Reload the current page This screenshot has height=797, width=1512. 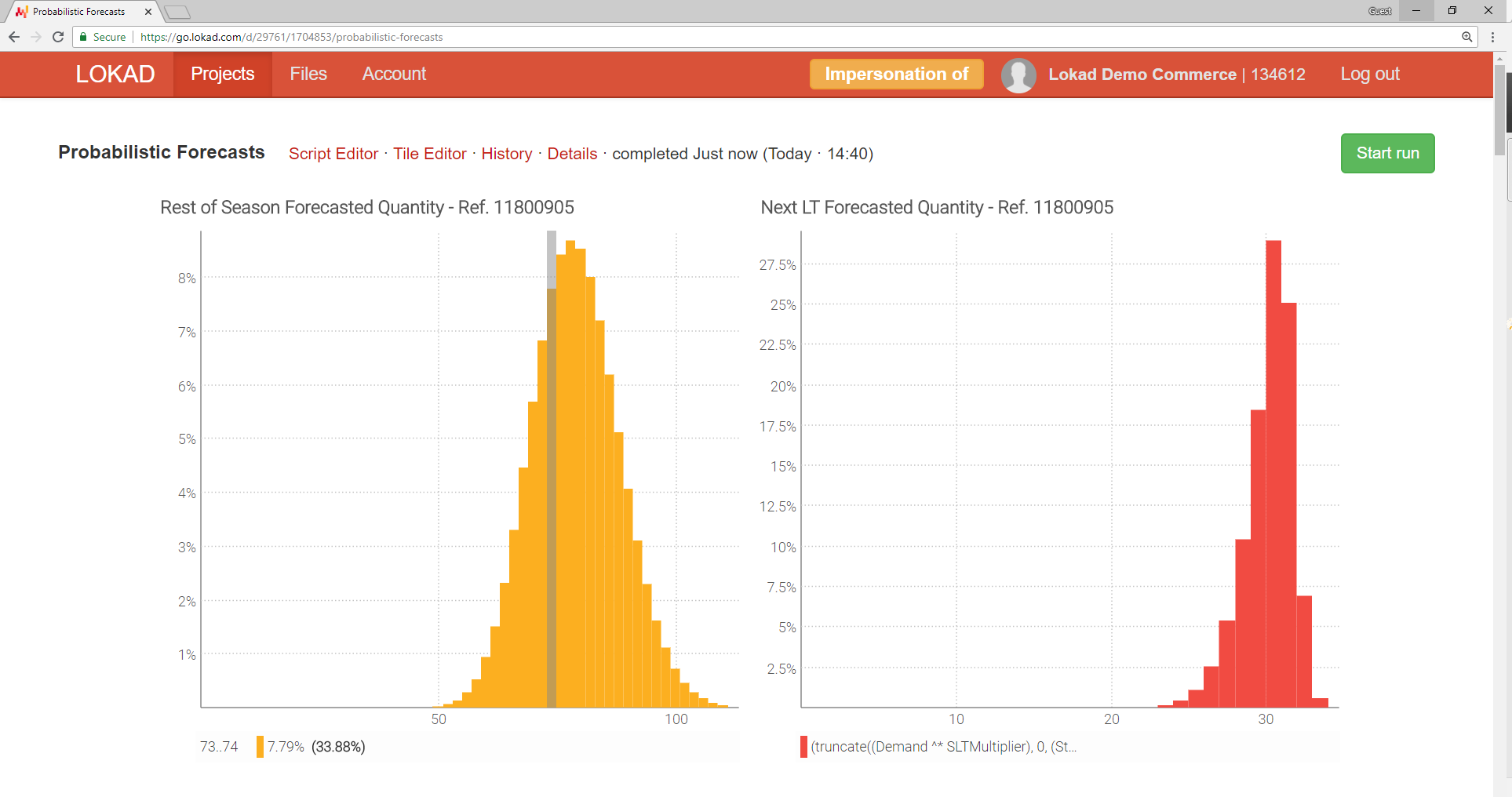pos(58,36)
